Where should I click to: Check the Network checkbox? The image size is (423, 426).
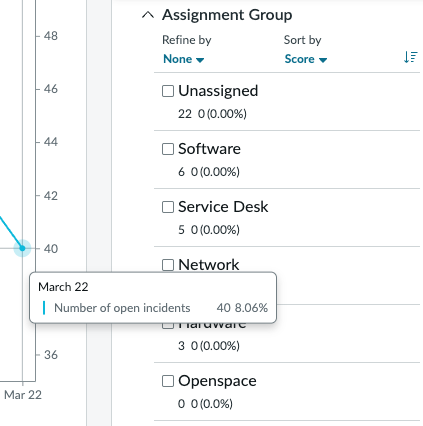tap(168, 265)
